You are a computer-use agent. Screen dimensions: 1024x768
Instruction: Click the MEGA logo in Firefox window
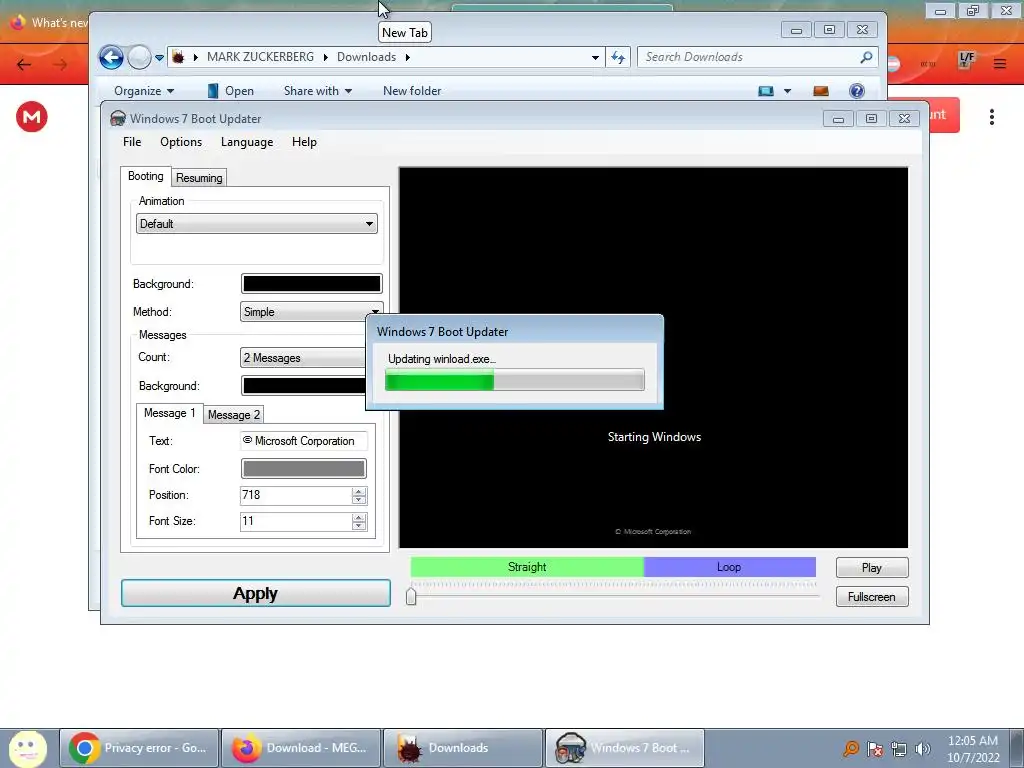31,117
